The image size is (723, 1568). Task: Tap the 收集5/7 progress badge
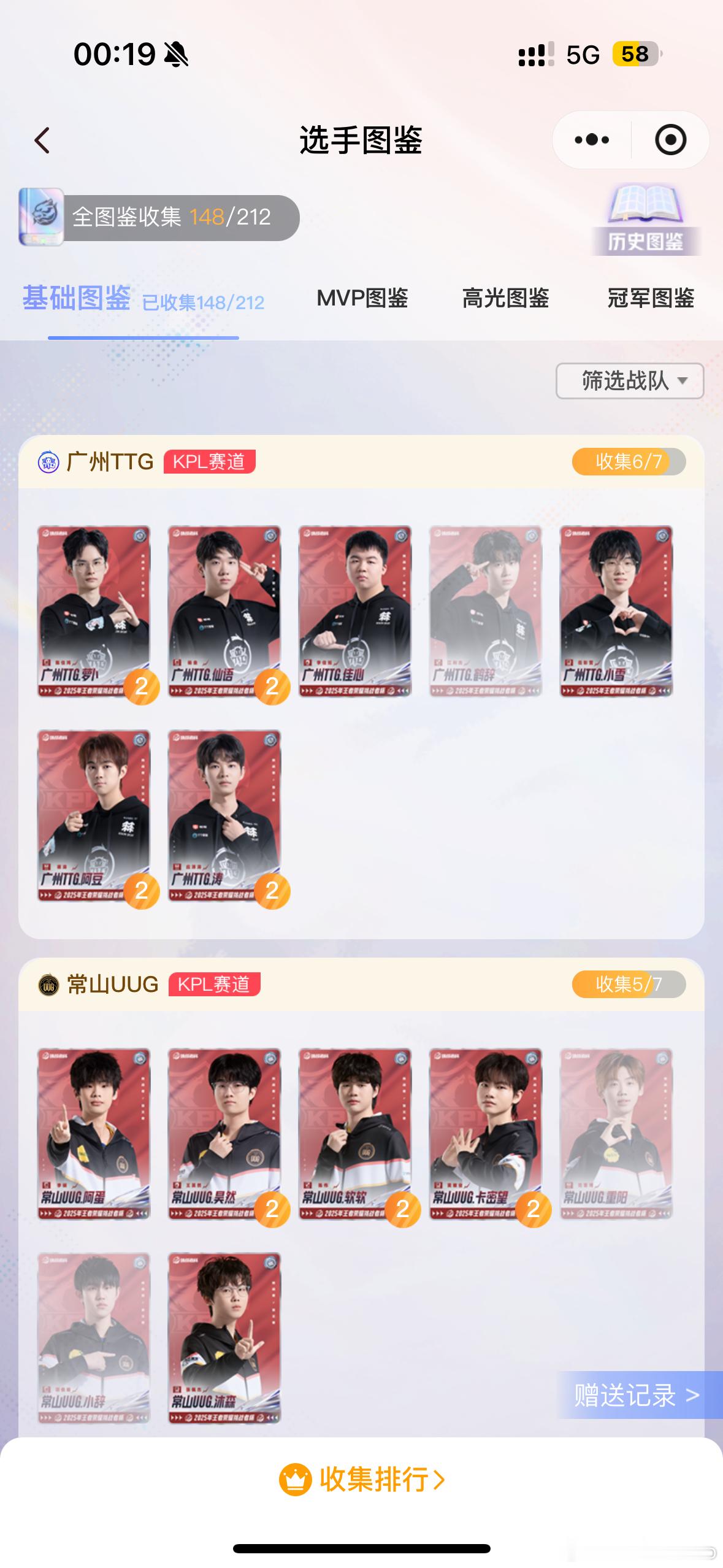(629, 984)
